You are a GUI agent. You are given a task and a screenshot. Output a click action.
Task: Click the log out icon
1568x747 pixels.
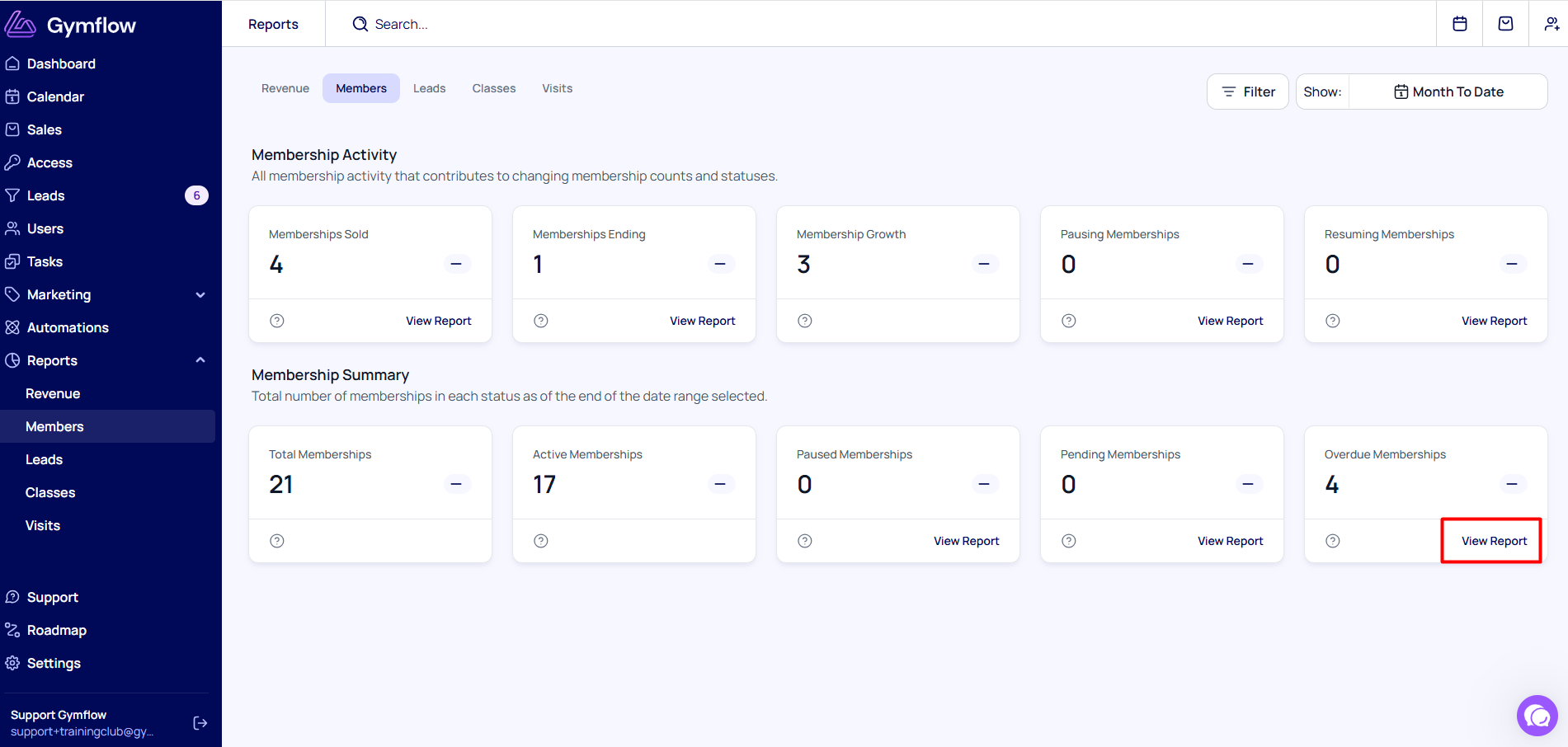(200, 723)
